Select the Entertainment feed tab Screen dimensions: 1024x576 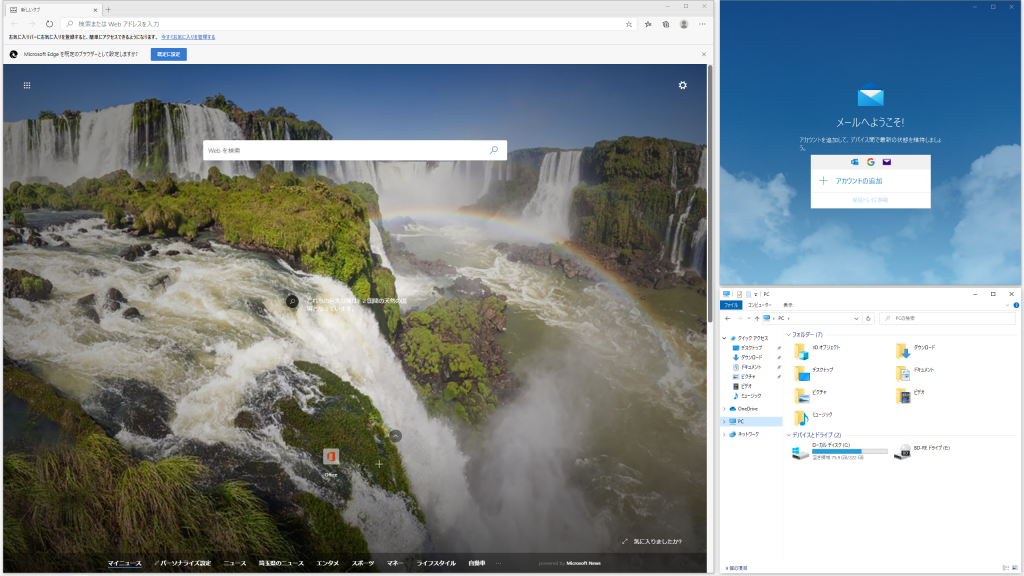pyautogui.click(x=328, y=563)
